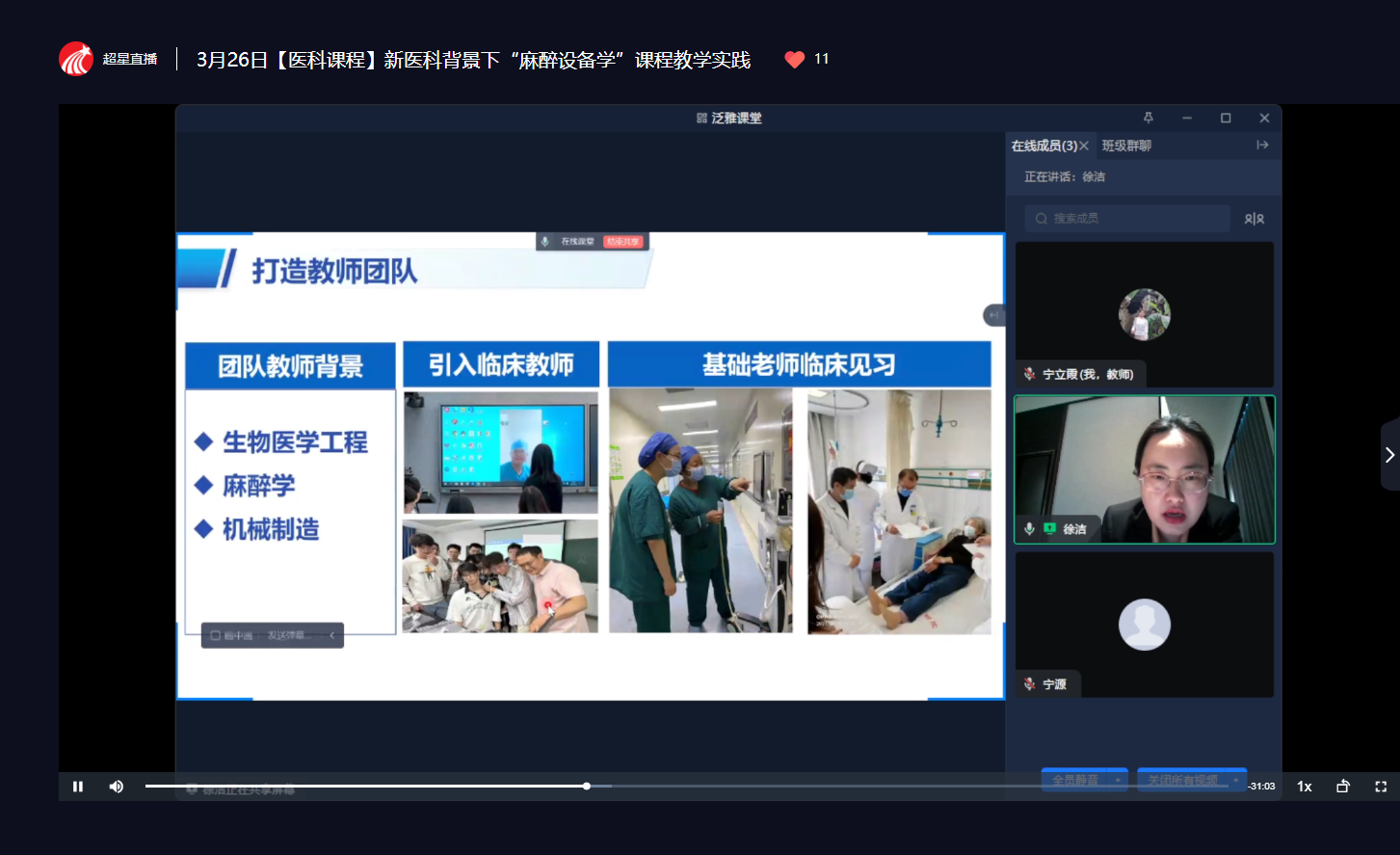The width and height of the screenshot is (1400, 855).
Task: Click 关闭所有视频 button
Action: tap(1182, 780)
